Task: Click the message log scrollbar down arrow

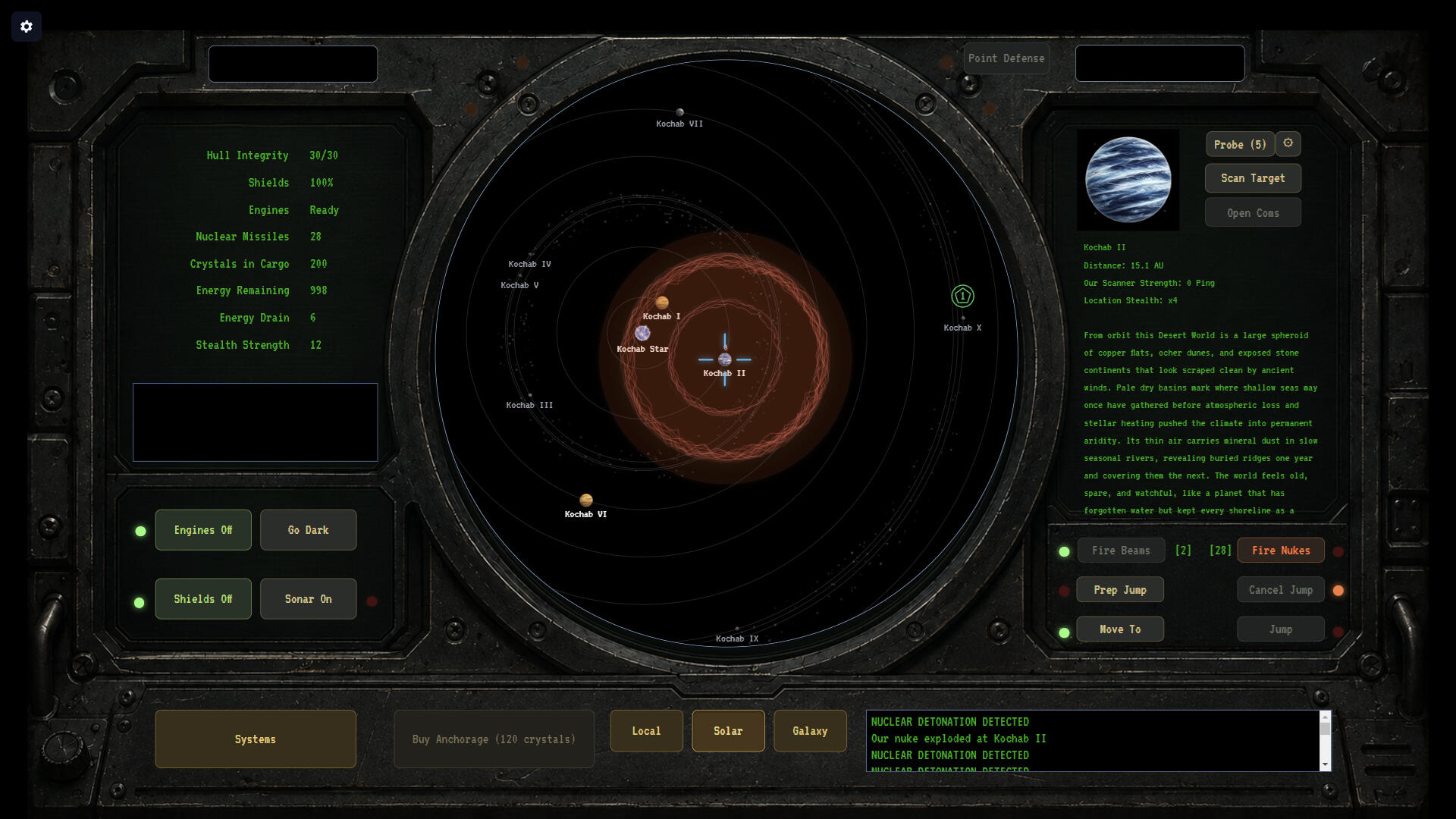Action: [x=1325, y=764]
